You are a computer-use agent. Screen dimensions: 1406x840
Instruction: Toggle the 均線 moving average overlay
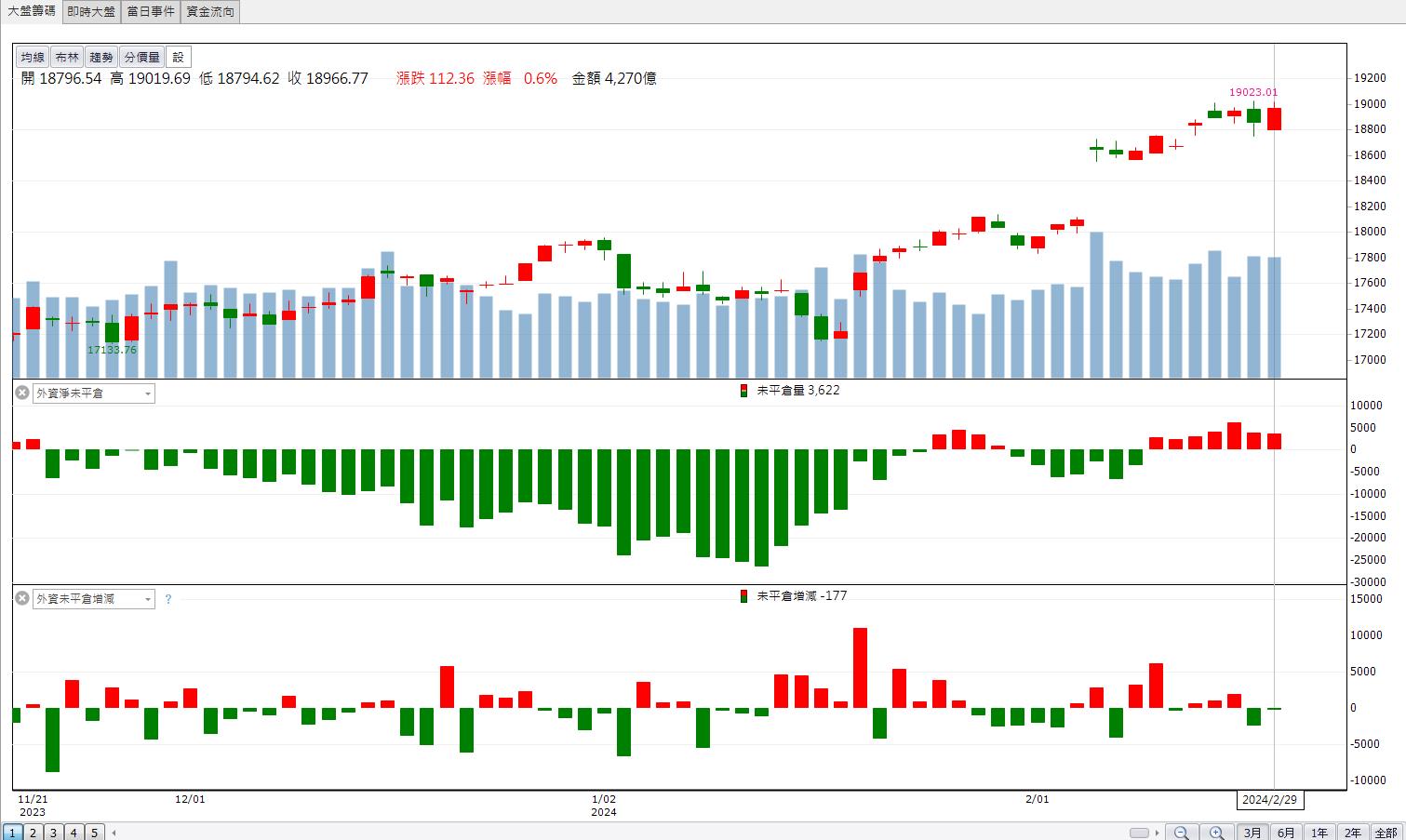(x=33, y=58)
